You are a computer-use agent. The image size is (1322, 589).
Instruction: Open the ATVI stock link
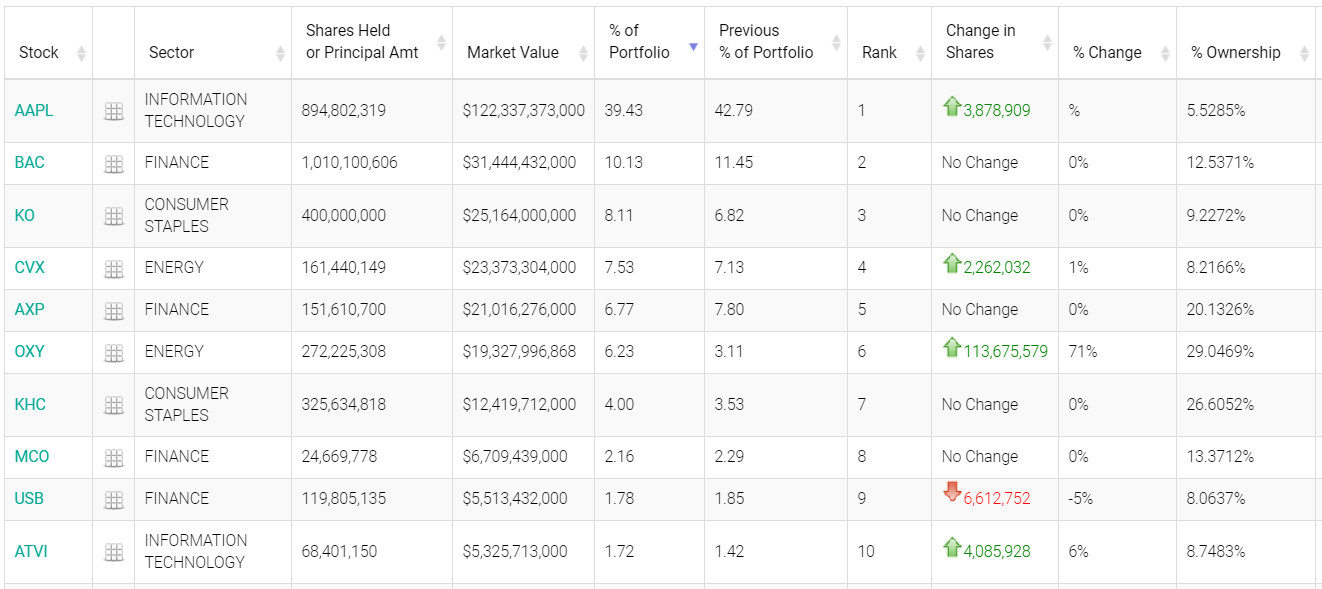(31, 551)
